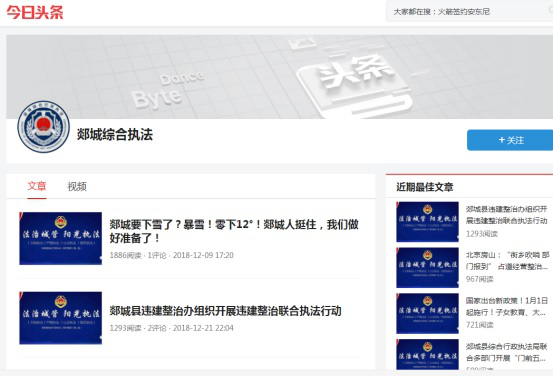Open article 郯城要下雪了？暴雪！零下12°
Viewport: 553px width, 377px height.
234,231
